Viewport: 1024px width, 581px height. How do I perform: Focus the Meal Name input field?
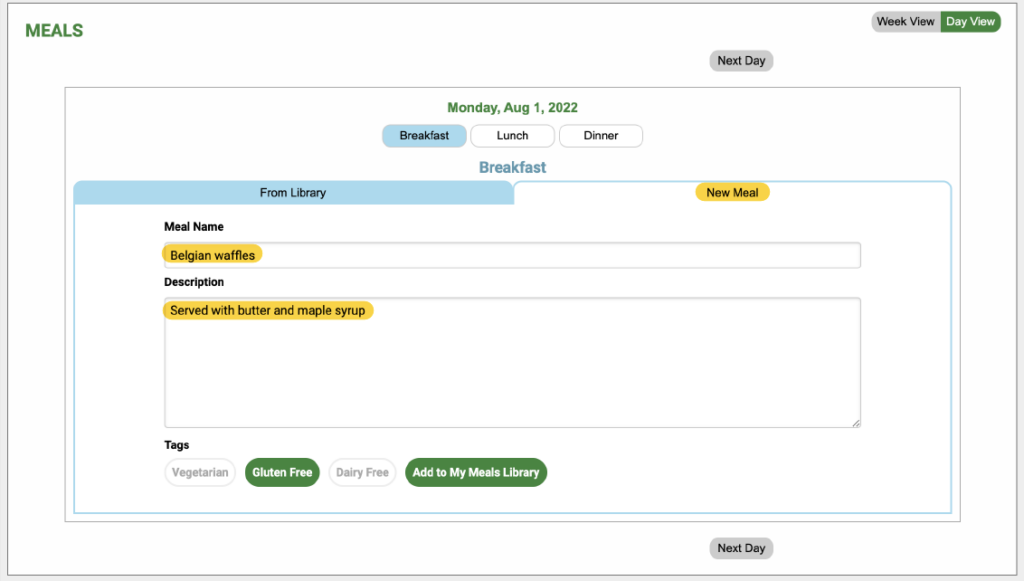pos(513,255)
